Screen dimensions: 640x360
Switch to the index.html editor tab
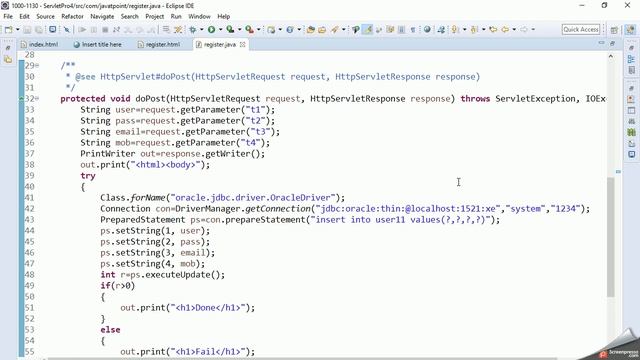(x=40, y=44)
